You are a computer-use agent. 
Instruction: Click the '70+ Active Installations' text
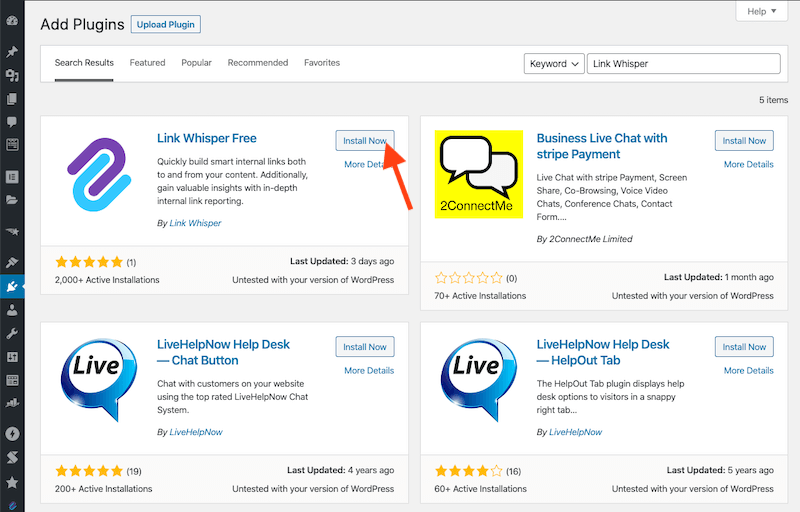click(x=480, y=296)
